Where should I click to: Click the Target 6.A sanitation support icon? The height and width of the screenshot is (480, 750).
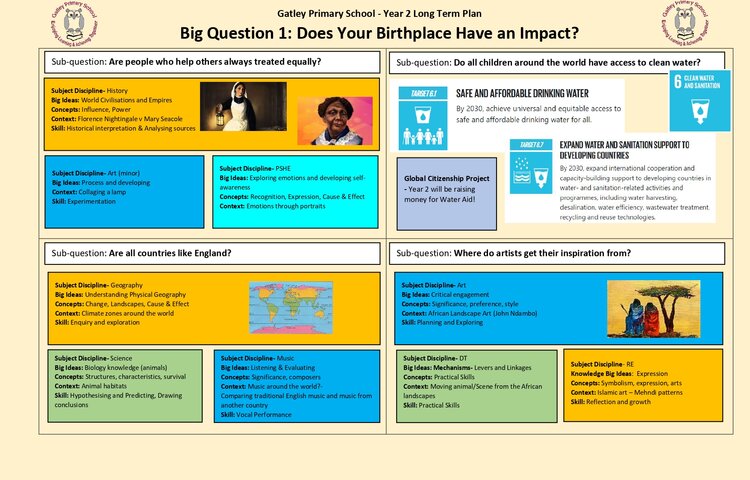pyautogui.click(x=530, y=166)
